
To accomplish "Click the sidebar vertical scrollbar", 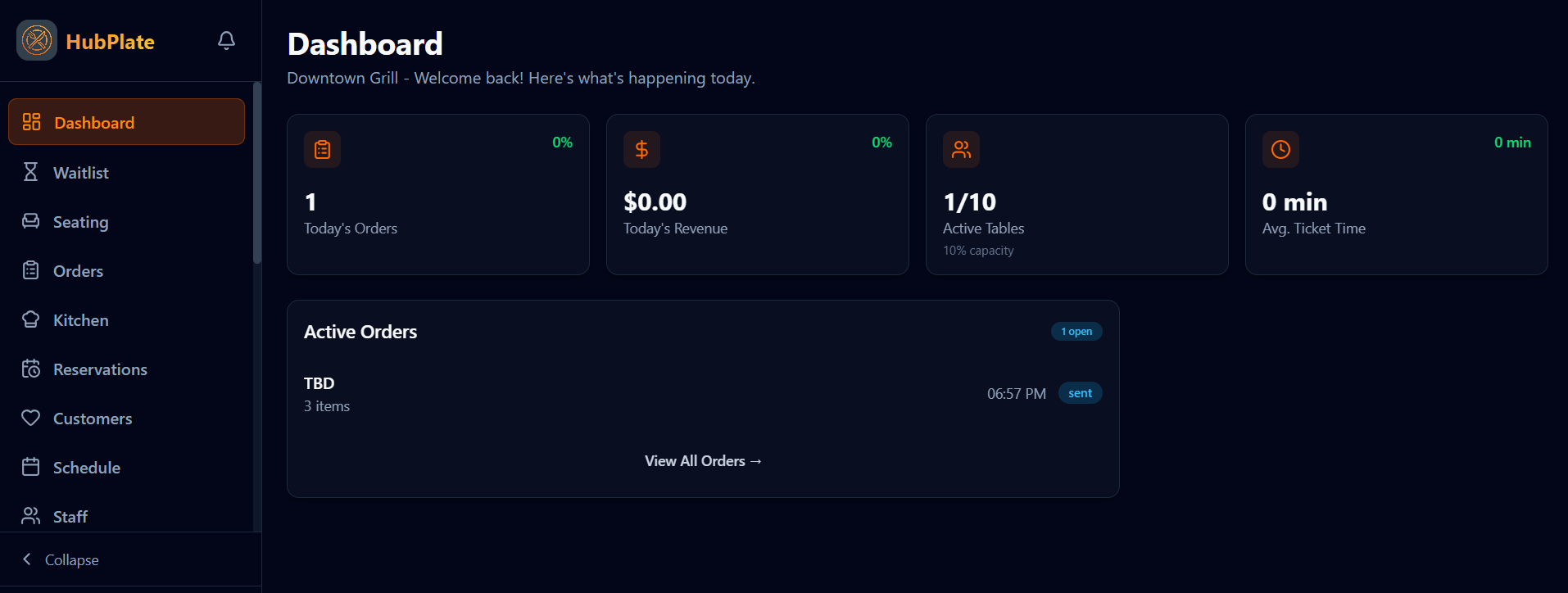I will 257,173.
